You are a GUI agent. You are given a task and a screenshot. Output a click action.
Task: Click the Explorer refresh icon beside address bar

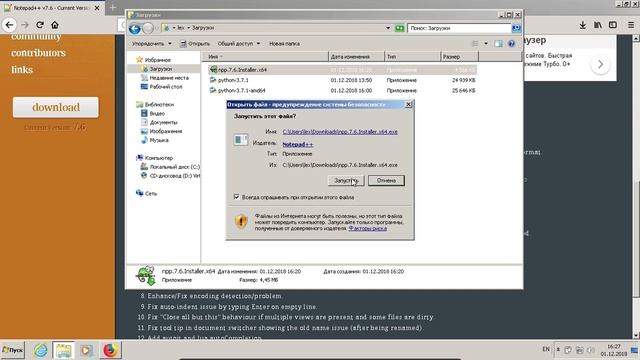click(400, 28)
